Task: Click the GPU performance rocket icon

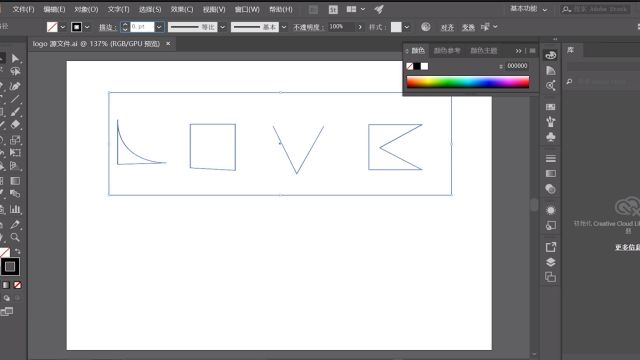Action: 379,9
